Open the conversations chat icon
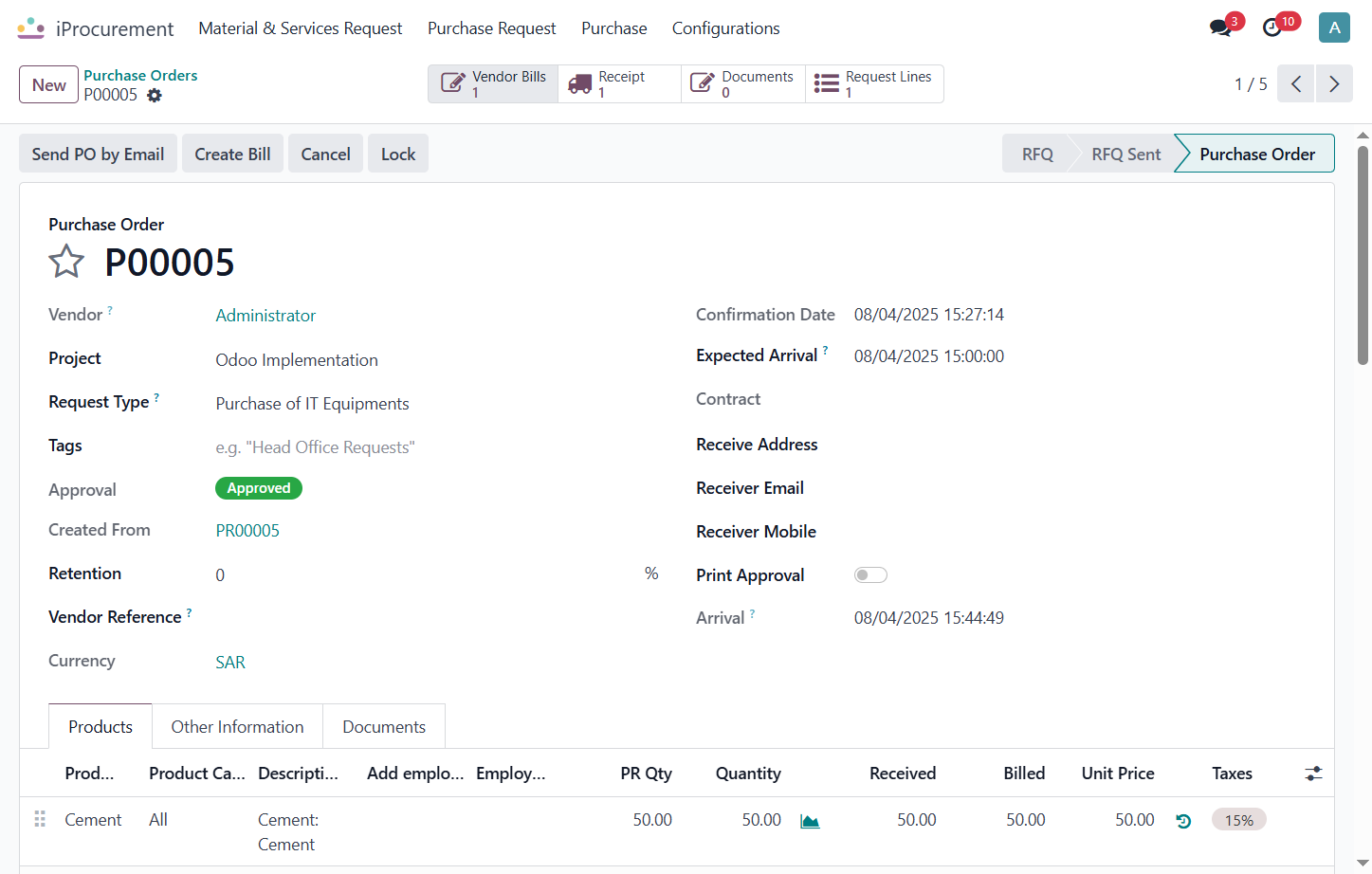The image size is (1372, 874). tap(1221, 27)
